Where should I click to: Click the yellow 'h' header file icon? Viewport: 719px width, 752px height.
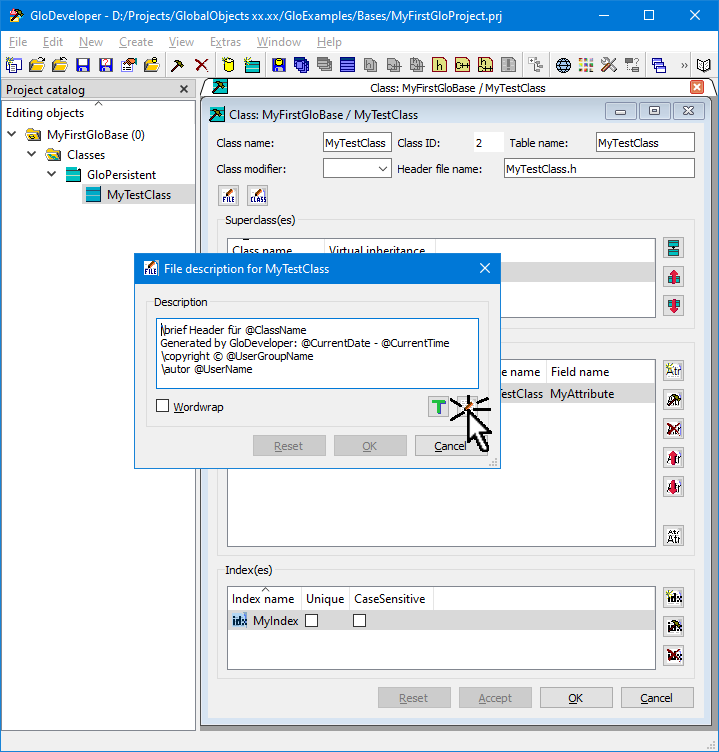pyautogui.click(x=439, y=65)
